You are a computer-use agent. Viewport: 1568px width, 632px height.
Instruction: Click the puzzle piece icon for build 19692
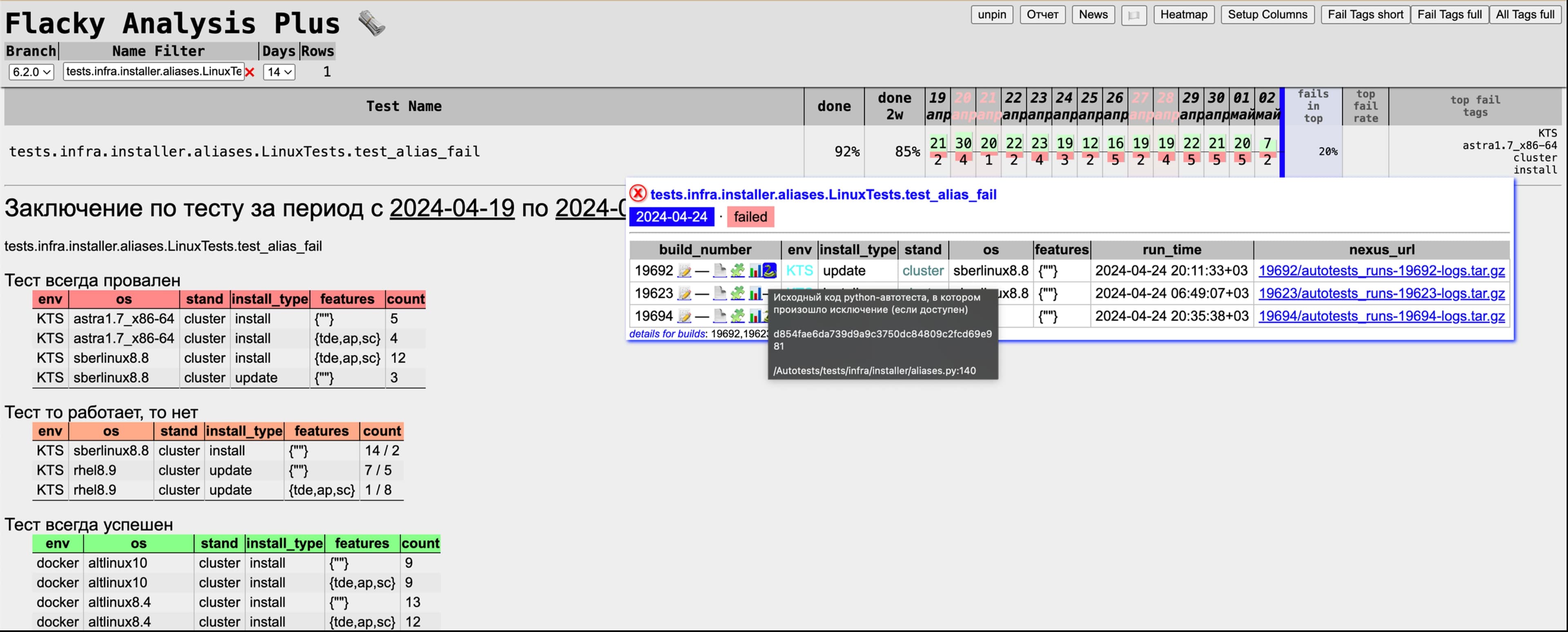737,271
